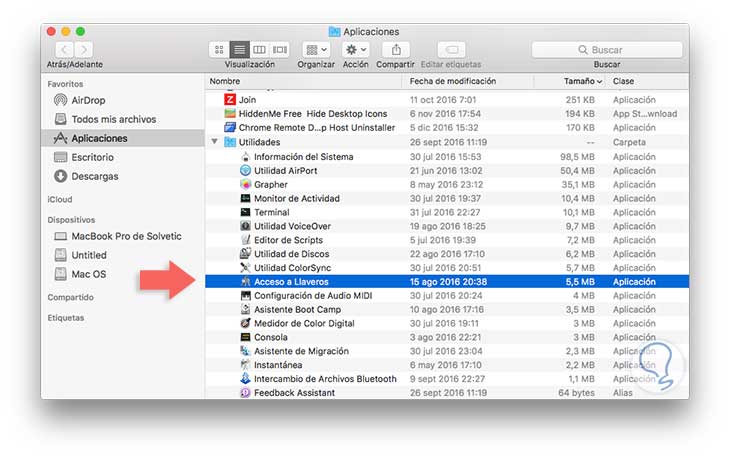Click the Editar etiquetas button
The height and width of the screenshot is (458, 730).
[451, 49]
